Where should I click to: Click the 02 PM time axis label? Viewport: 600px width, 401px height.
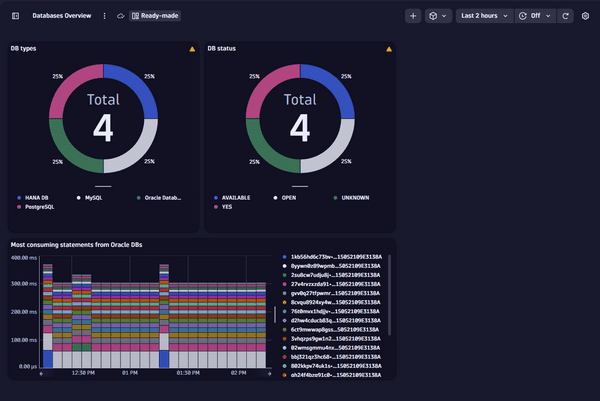(x=239, y=373)
